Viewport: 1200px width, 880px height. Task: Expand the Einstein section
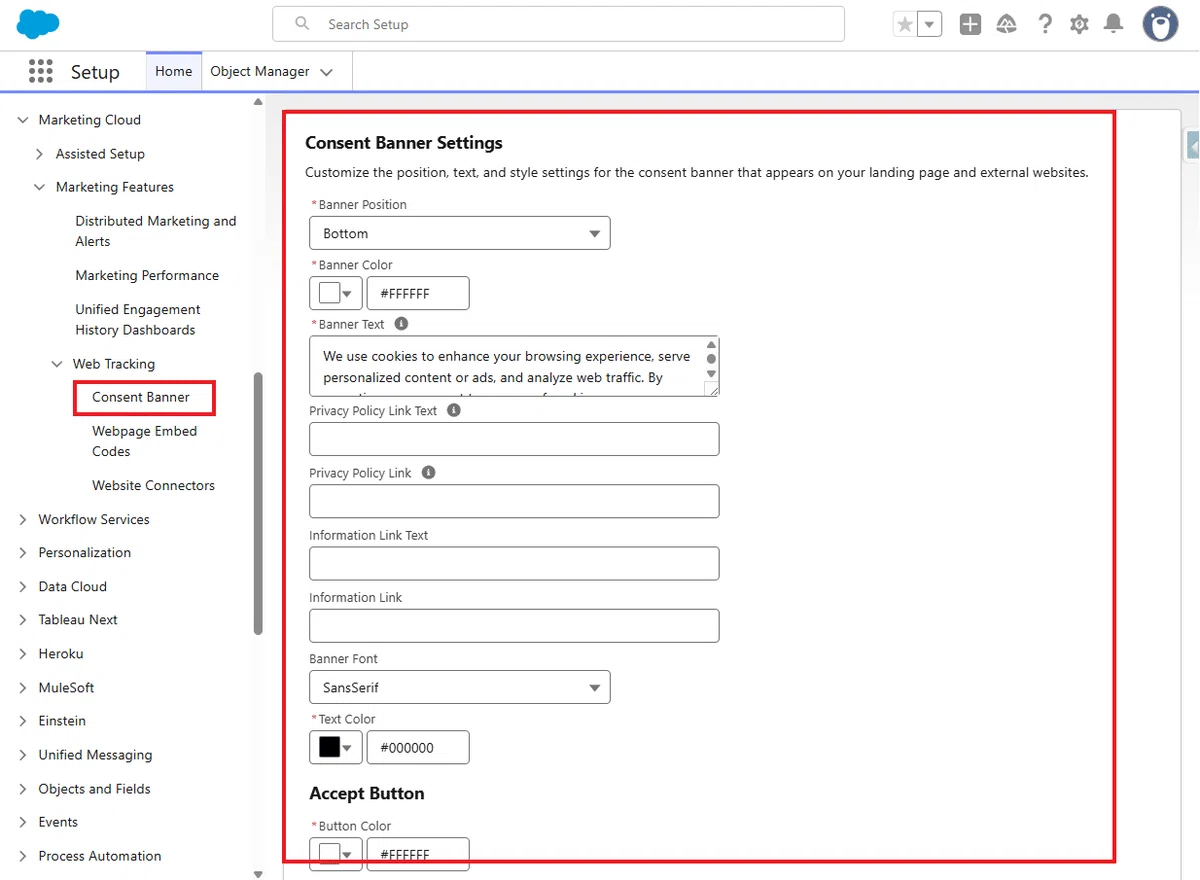23,721
